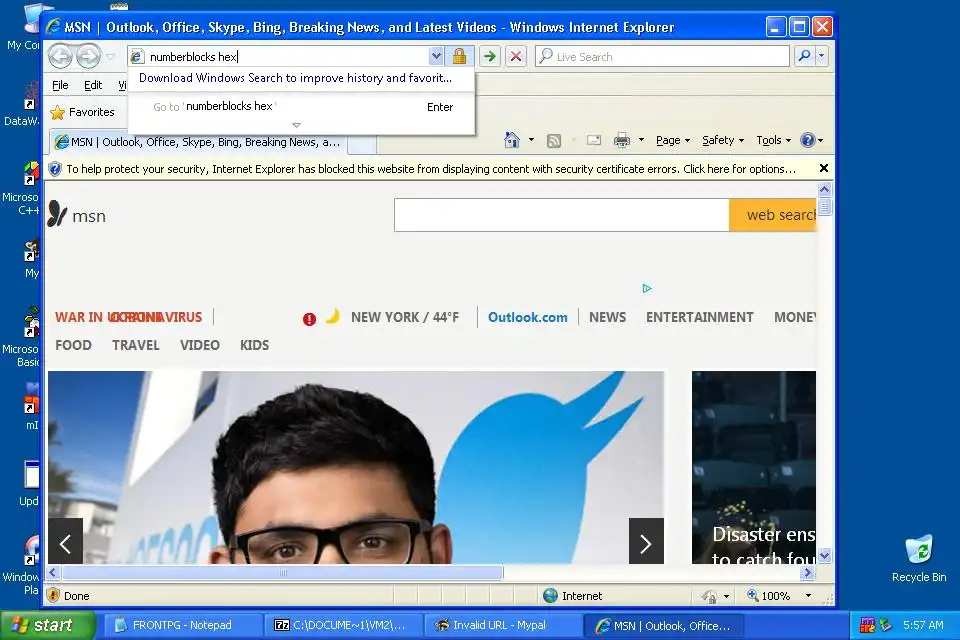This screenshot has width=960, height=640.
Task: Click the orange web search button
Action: coord(773,215)
